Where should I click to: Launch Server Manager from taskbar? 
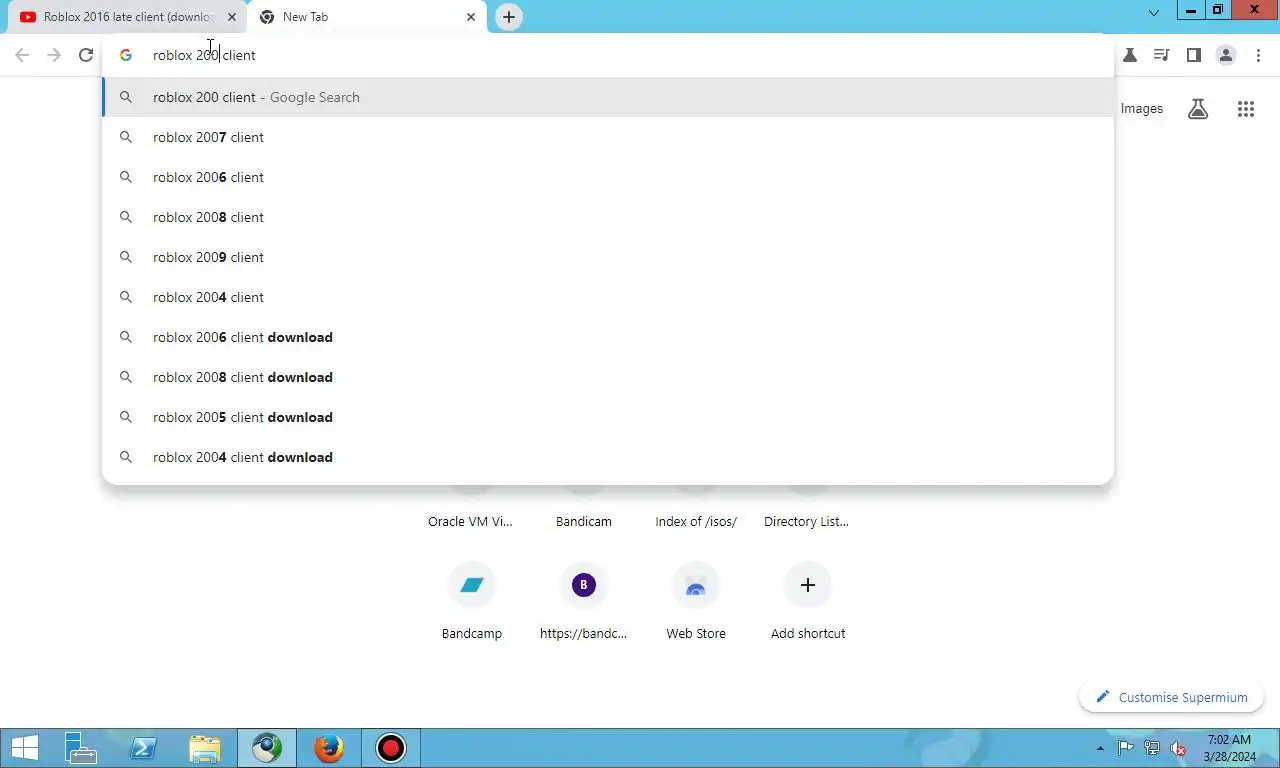coord(80,748)
